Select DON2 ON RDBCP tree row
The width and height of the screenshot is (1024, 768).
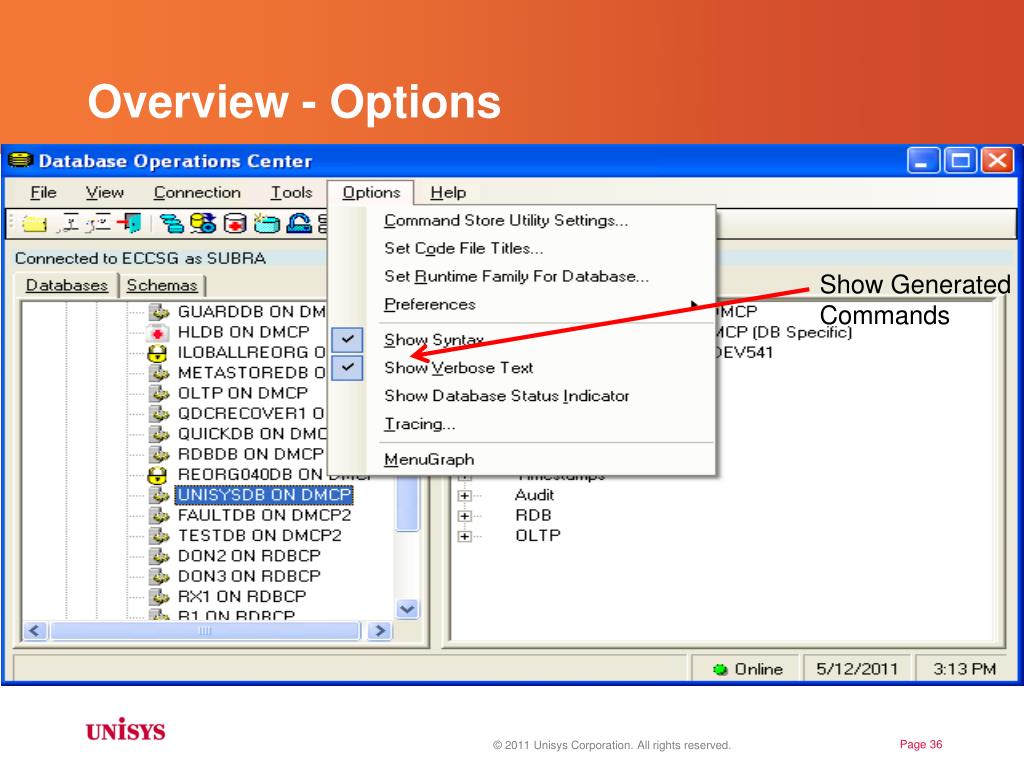click(249, 556)
